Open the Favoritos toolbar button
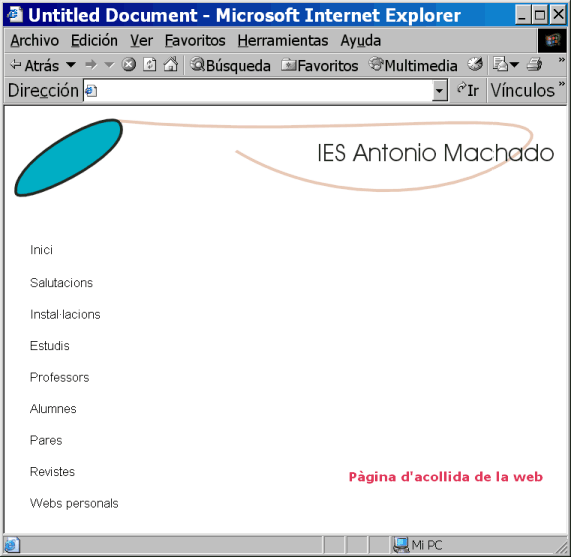The height and width of the screenshot is (557, 571). tap(320, 65)
